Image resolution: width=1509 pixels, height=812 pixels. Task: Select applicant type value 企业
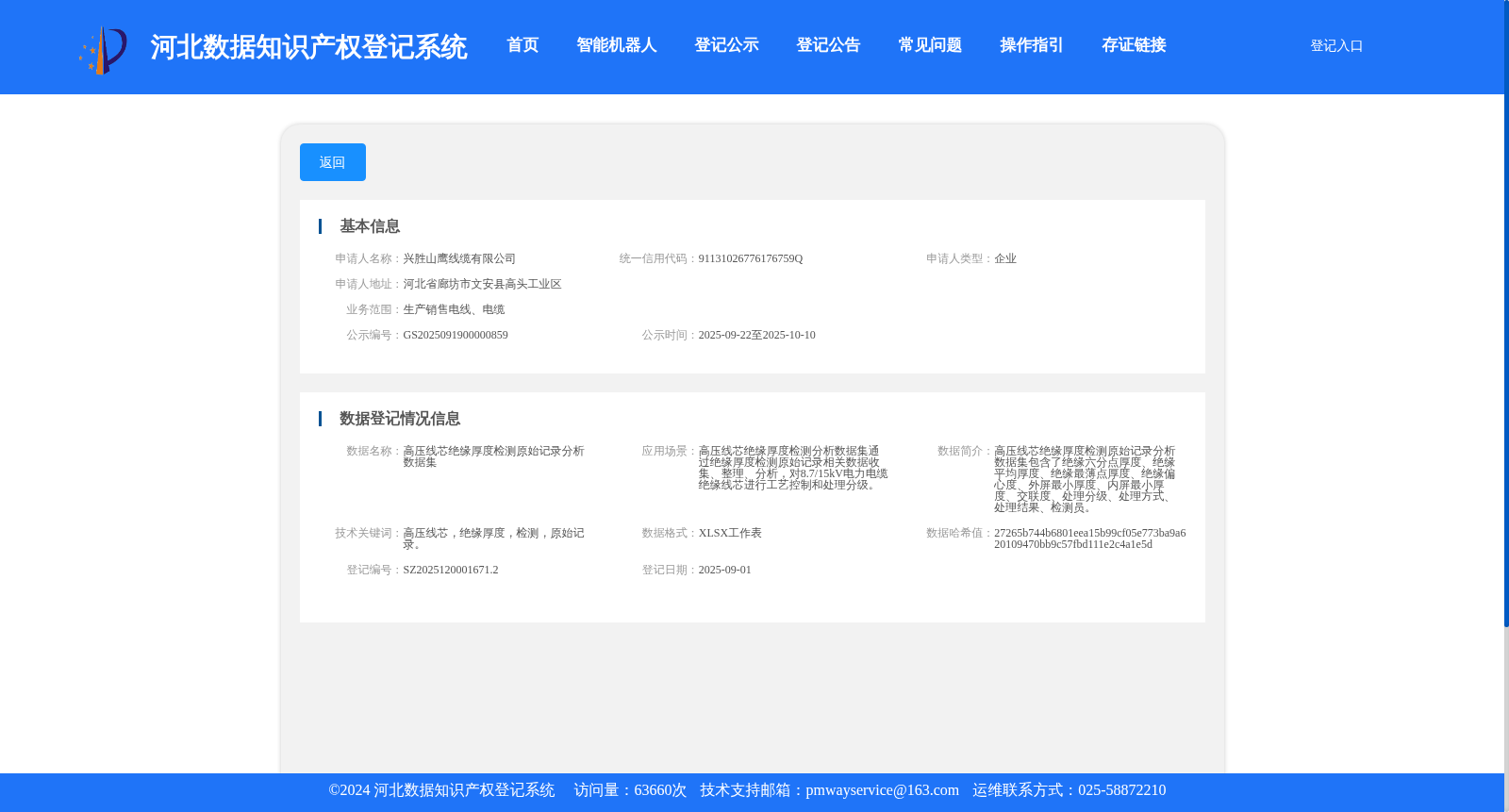[1005, 258]
